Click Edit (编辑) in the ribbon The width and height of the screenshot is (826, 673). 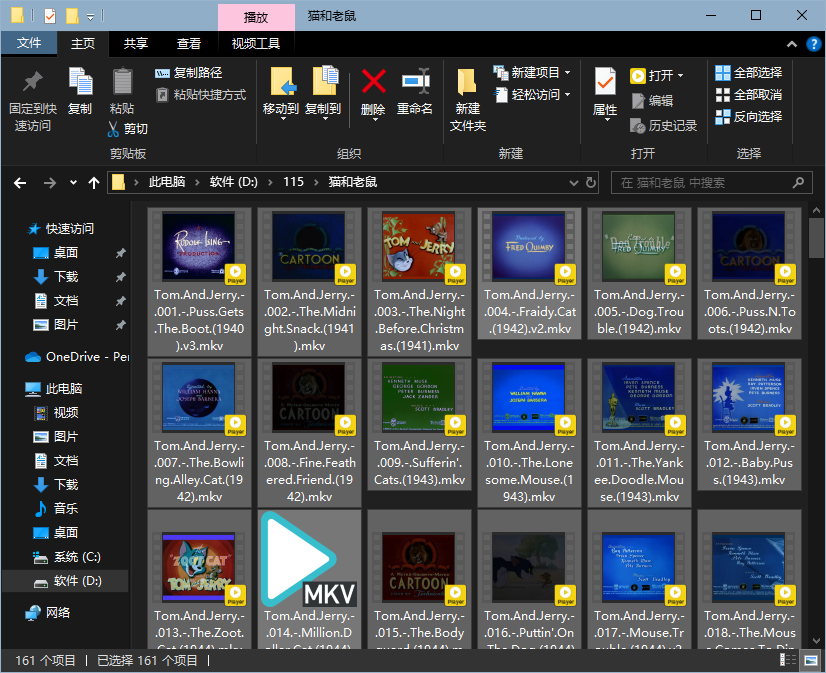click(652, 101)
